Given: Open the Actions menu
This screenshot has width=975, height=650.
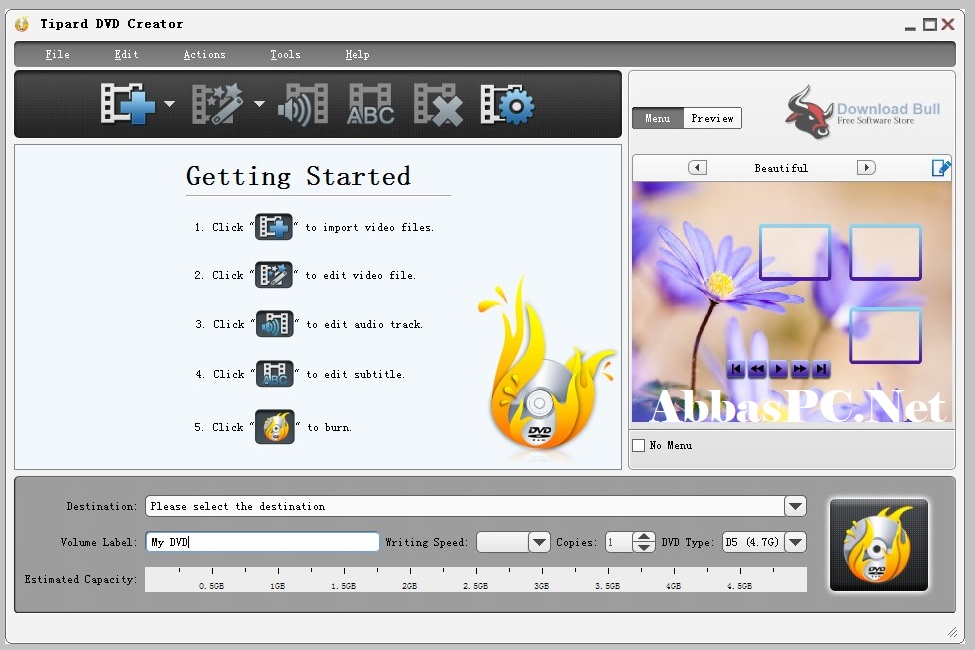Looking at the screenshot, I should tap(205, 55).
